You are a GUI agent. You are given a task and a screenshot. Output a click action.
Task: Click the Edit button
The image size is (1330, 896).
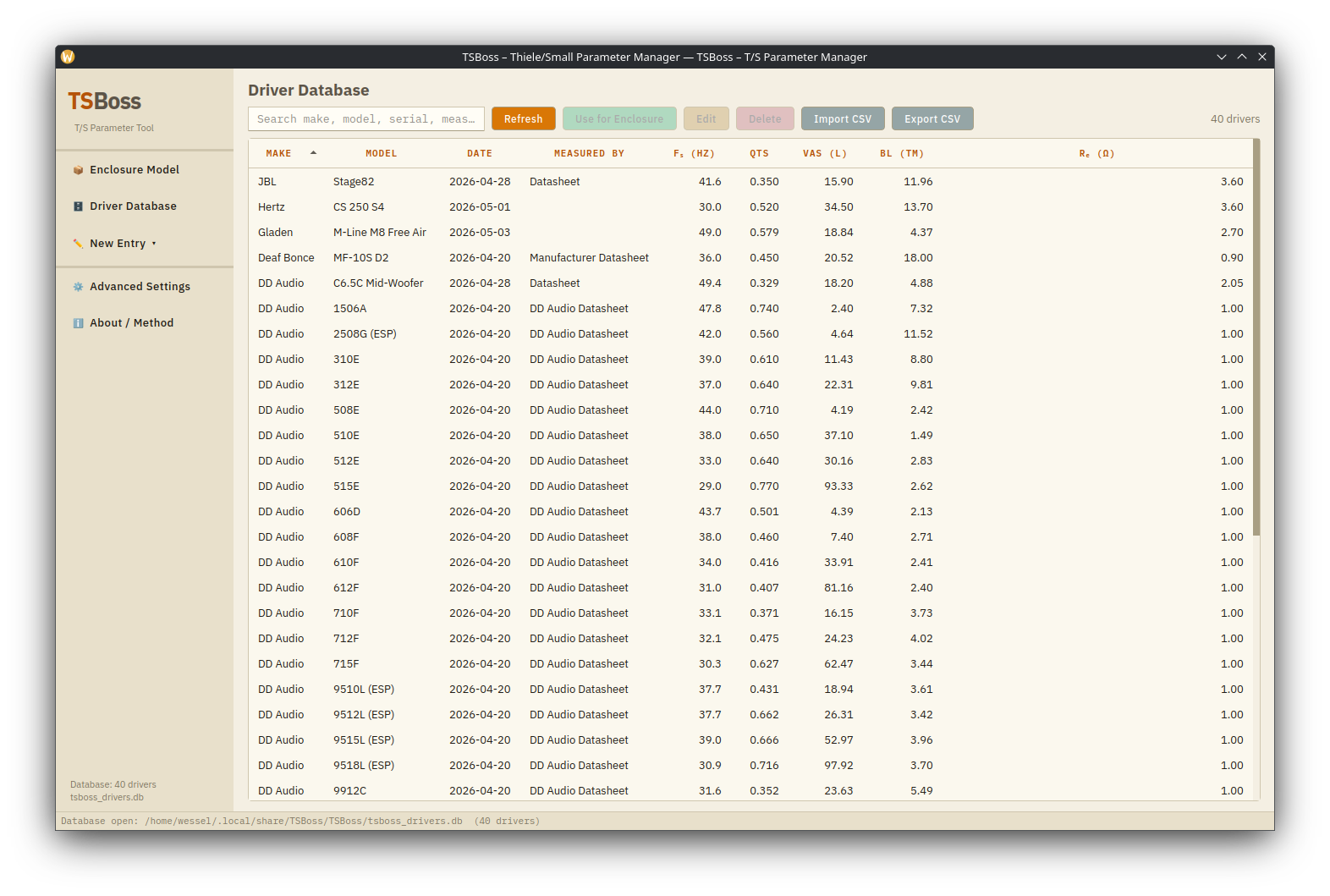click(x=706, y=119)
